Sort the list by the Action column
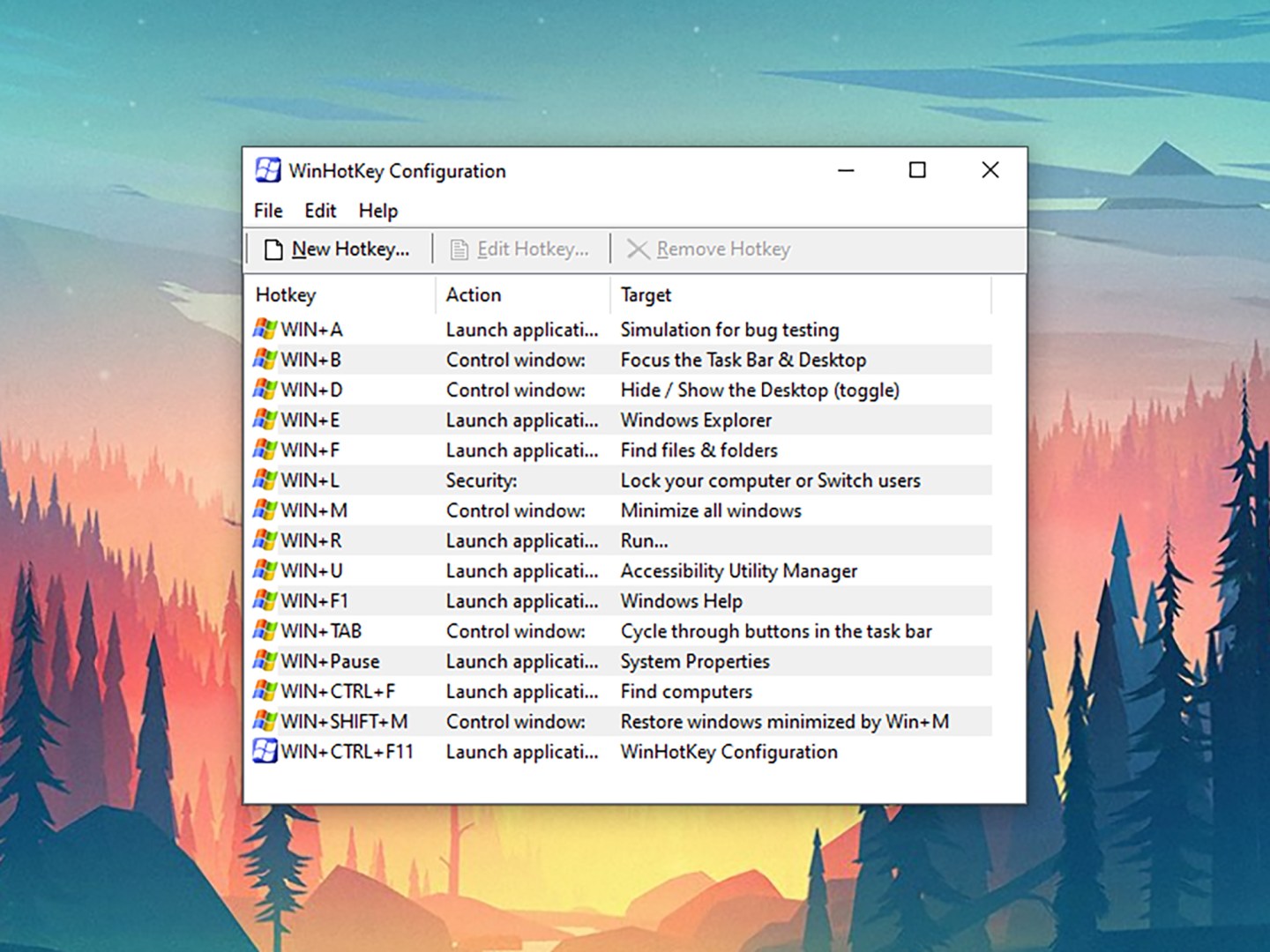Screen dimensions: 1270x952 474,294
